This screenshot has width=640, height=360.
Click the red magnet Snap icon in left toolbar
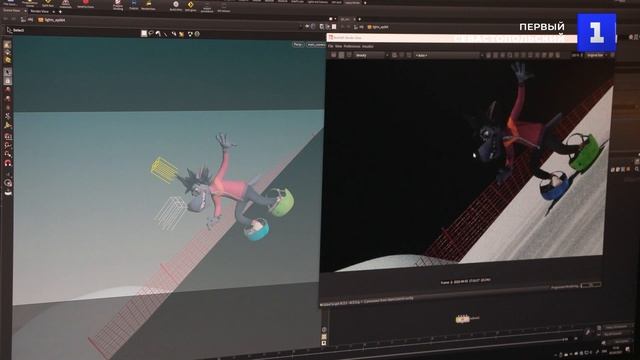point(8,163)
